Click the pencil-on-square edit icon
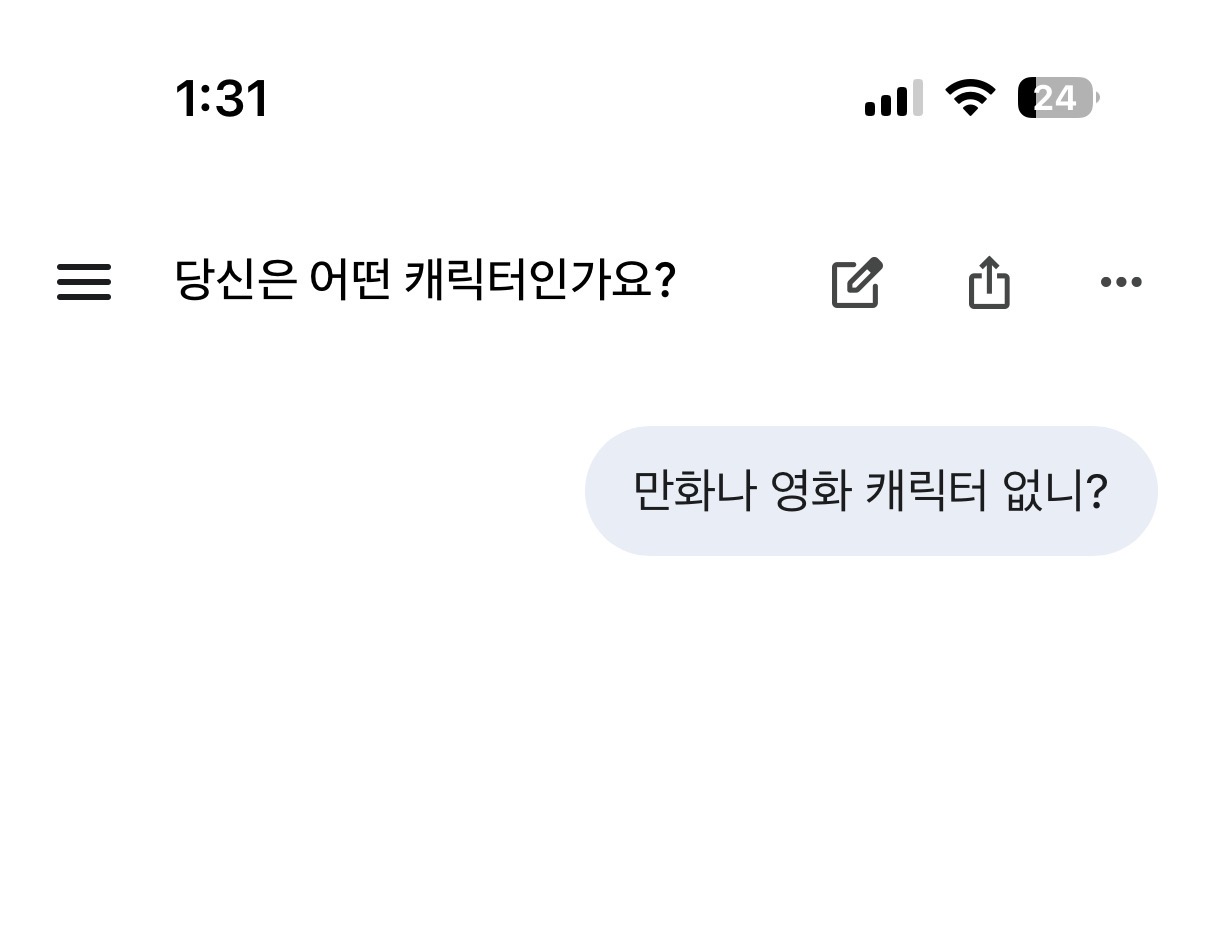This screenshot has height=952, width=1206. (x=857, y=282)
